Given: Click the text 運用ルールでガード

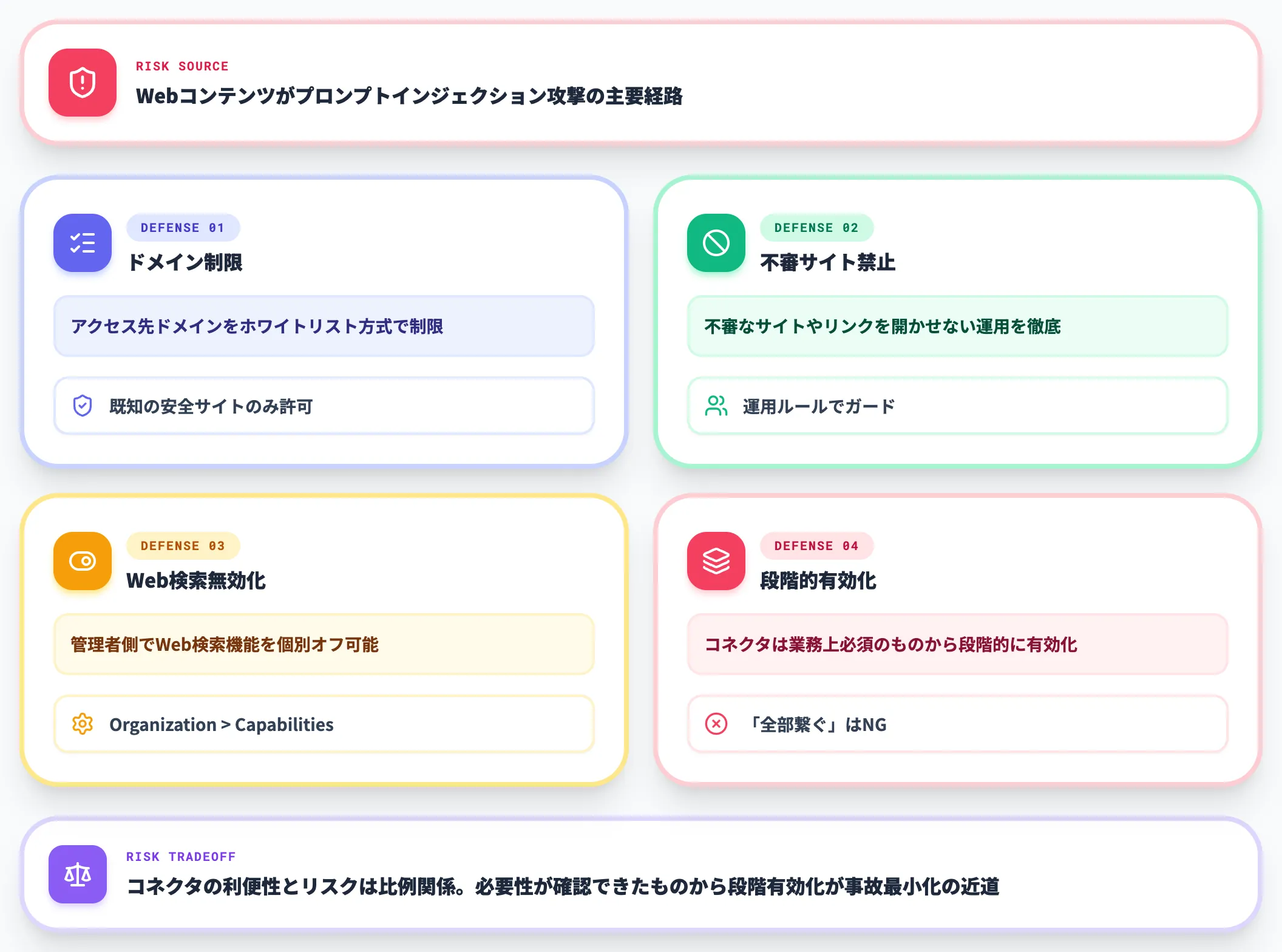Looking at the screenshot, I should point(819,407).
